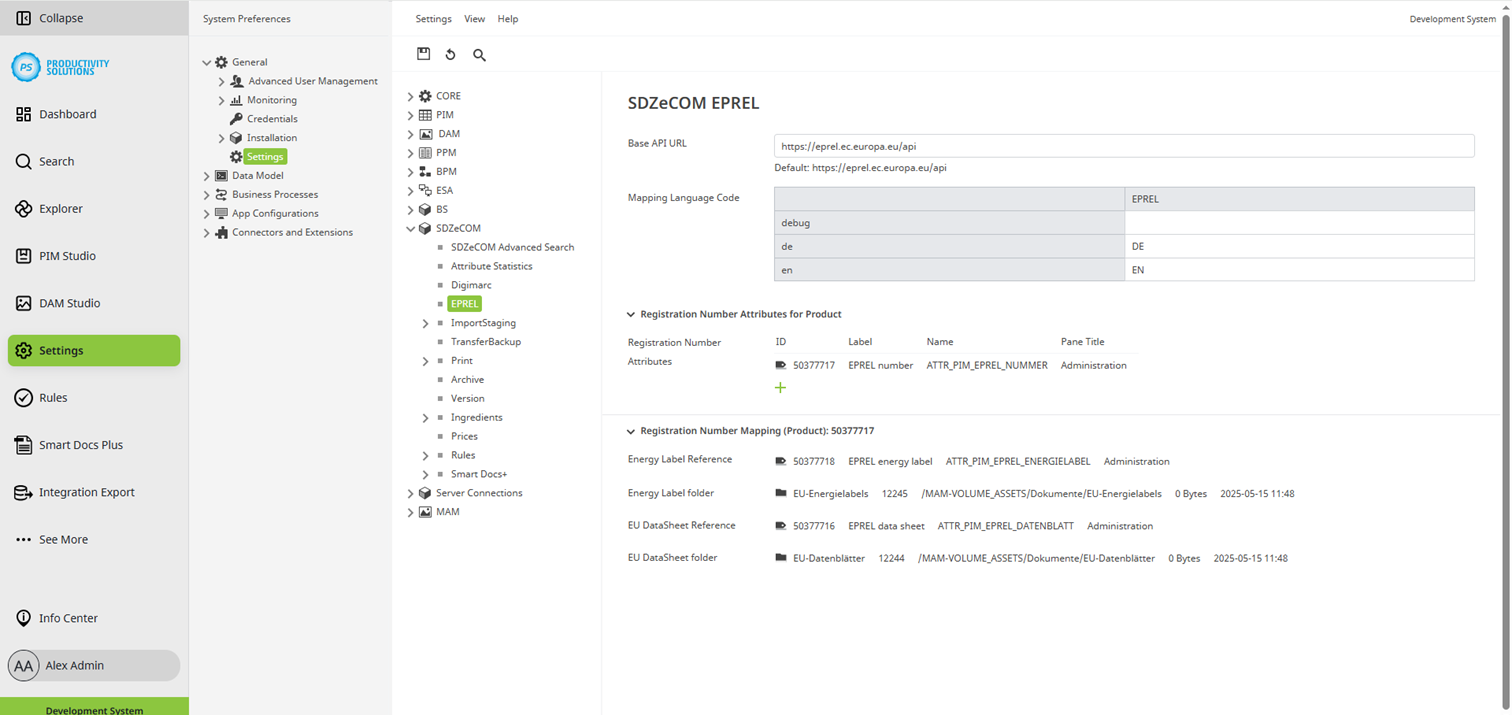Click the Reload icon next to Save

[x=450, y=54]
